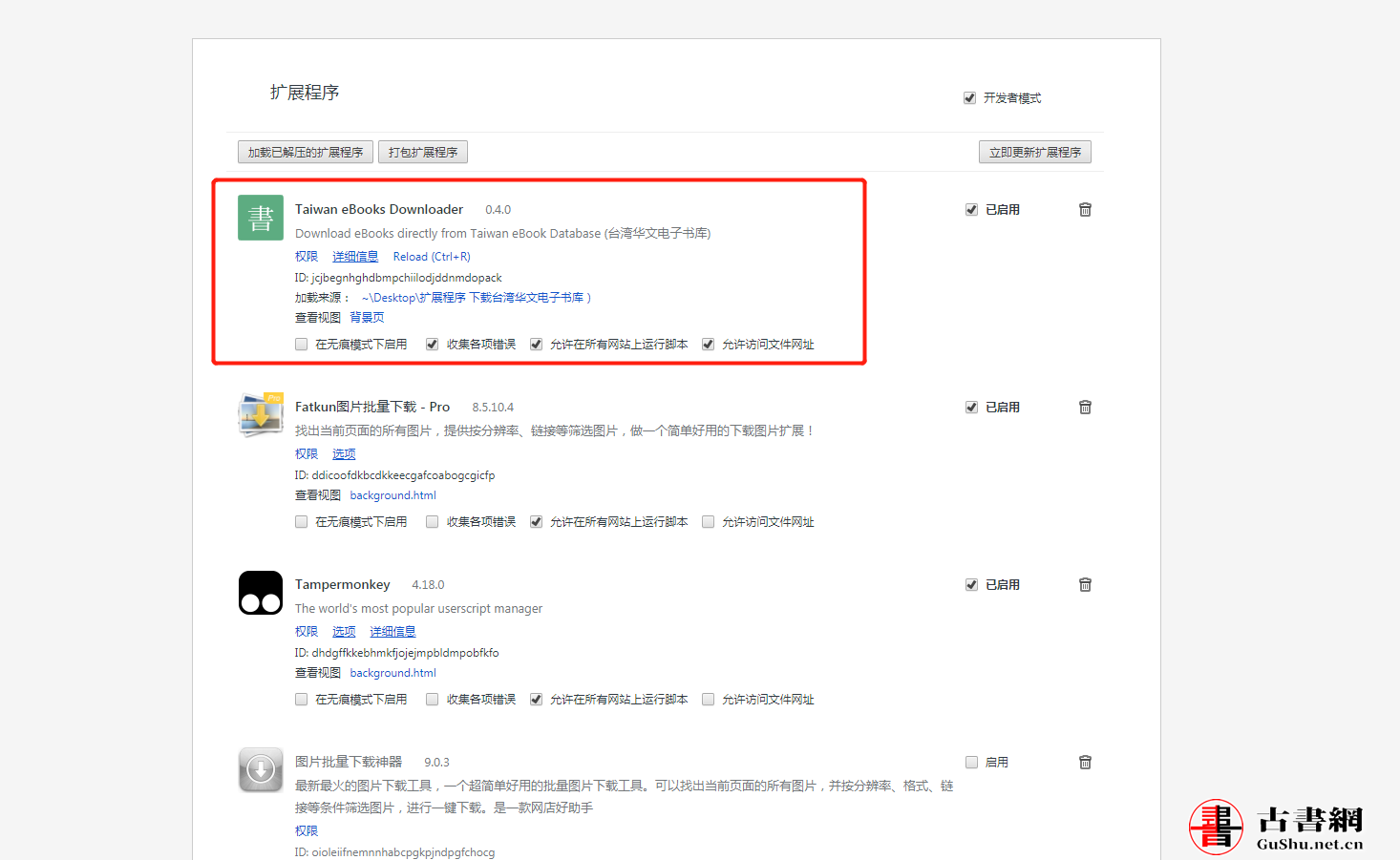
Task: Uncheck 已启用 for Tampermonkey
Action: [971, 584]
